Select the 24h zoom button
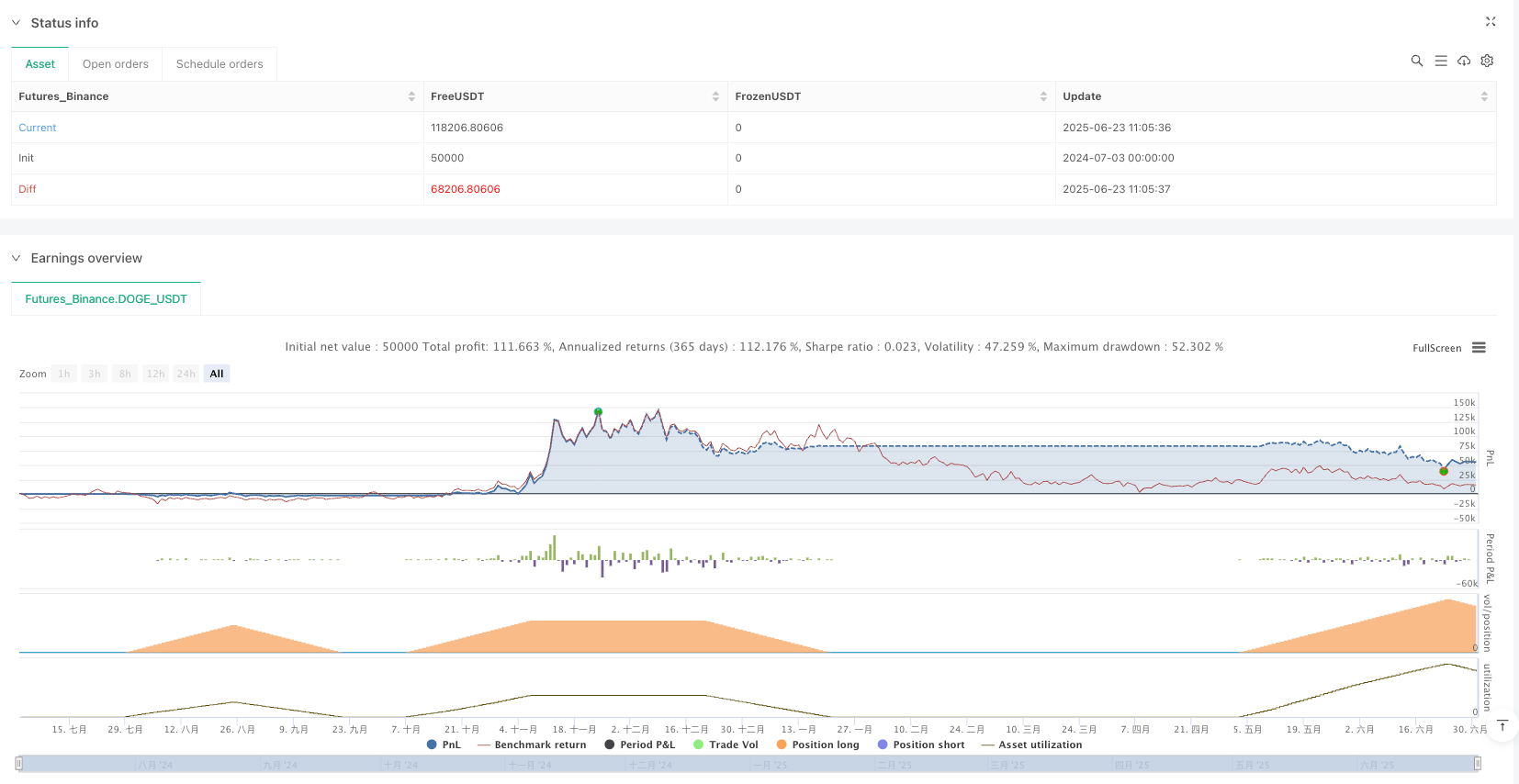Viewport: 1519px width, 784px height. (x=186, y=374)
